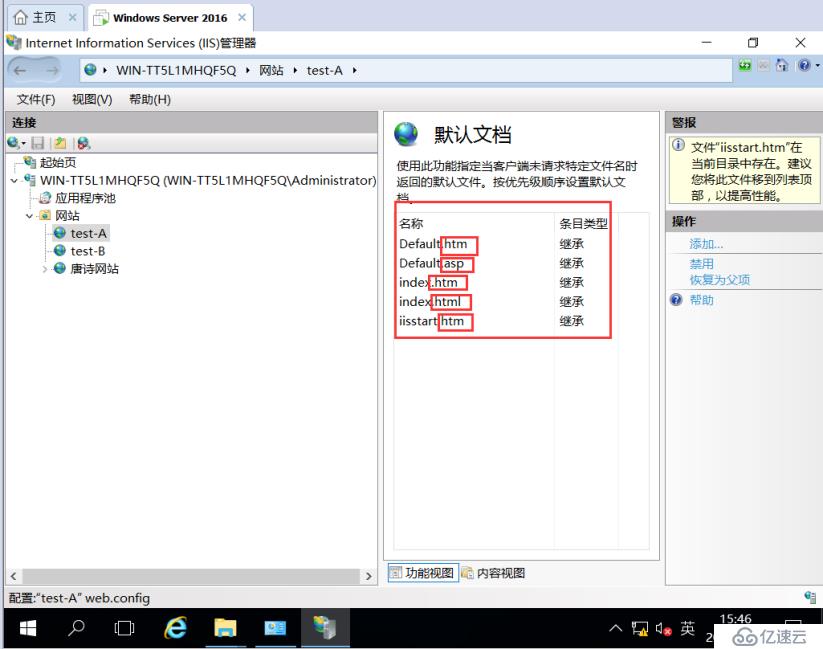Screen dimensions: 823x649
Task: Launch Internet Explorer from taskbar
Action: [175, 628]
